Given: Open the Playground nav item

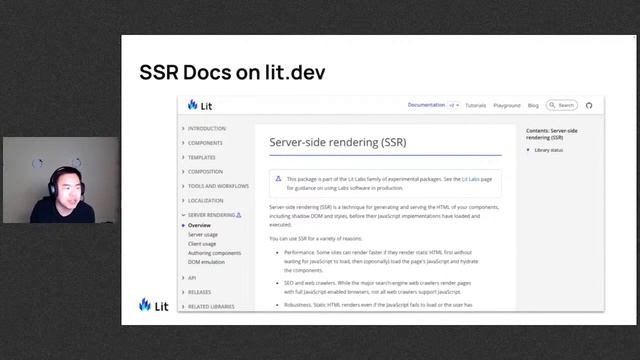Looking at the screenshot, I should [x=507, y=105].
